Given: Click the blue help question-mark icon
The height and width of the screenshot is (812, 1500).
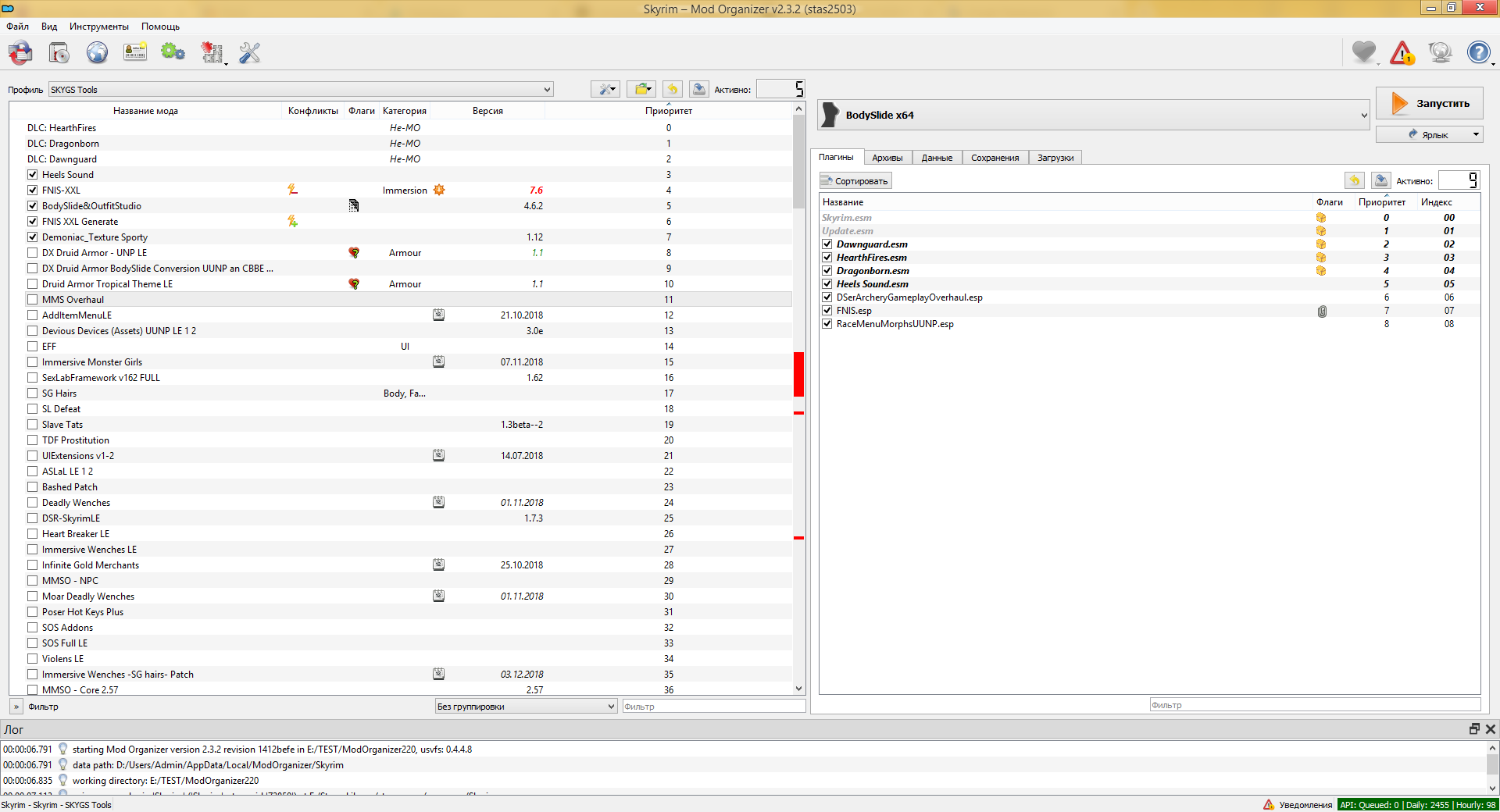Looking at the screenshot, I should click(1478, 53).
